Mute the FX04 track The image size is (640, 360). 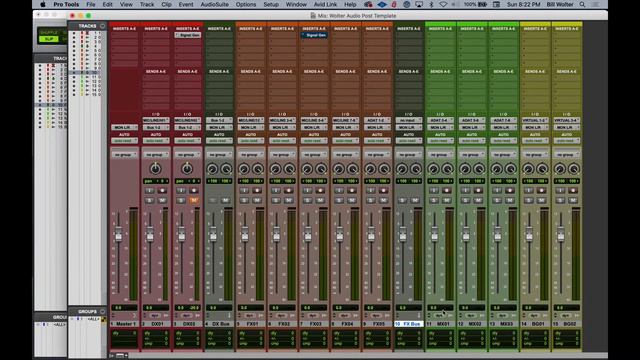pos(352,200)
